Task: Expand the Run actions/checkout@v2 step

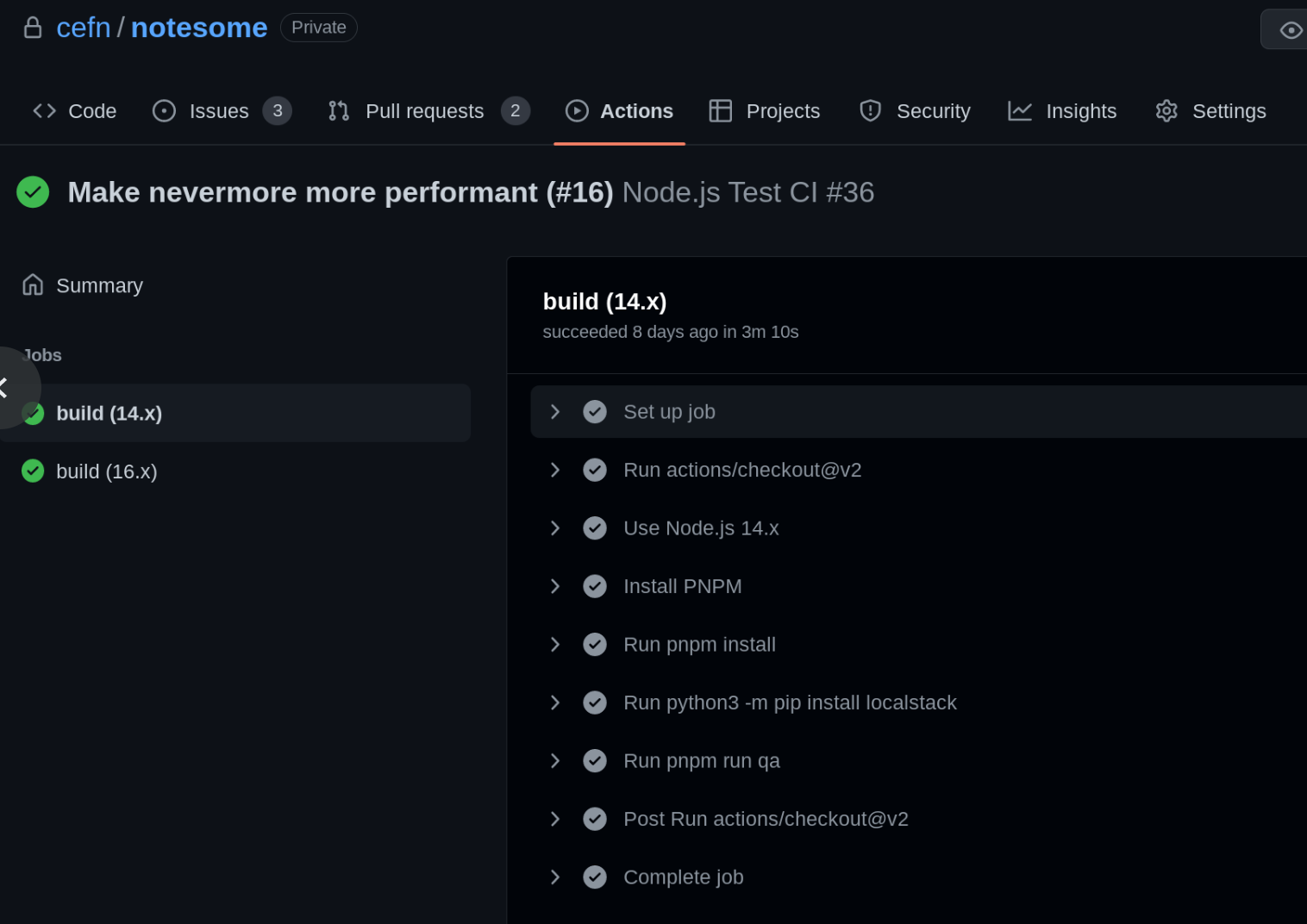Action: [555, 470]
